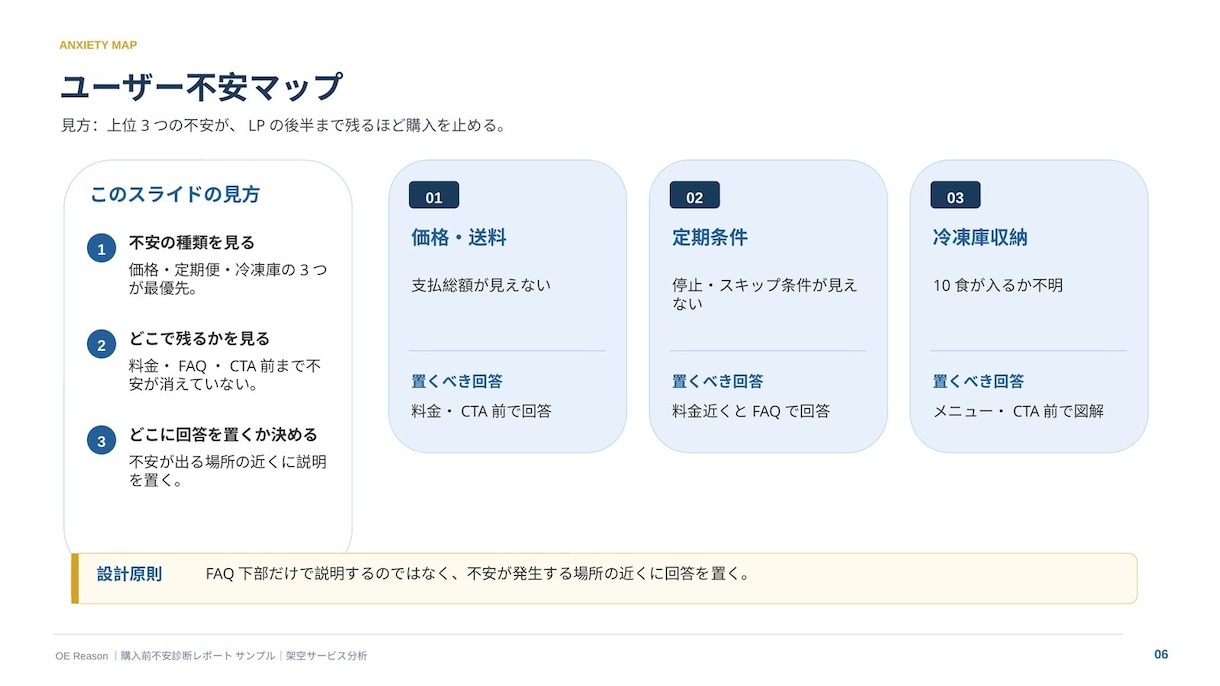
Task: Select the 価格・送料 card heading
Action: [x=459, y=238]
